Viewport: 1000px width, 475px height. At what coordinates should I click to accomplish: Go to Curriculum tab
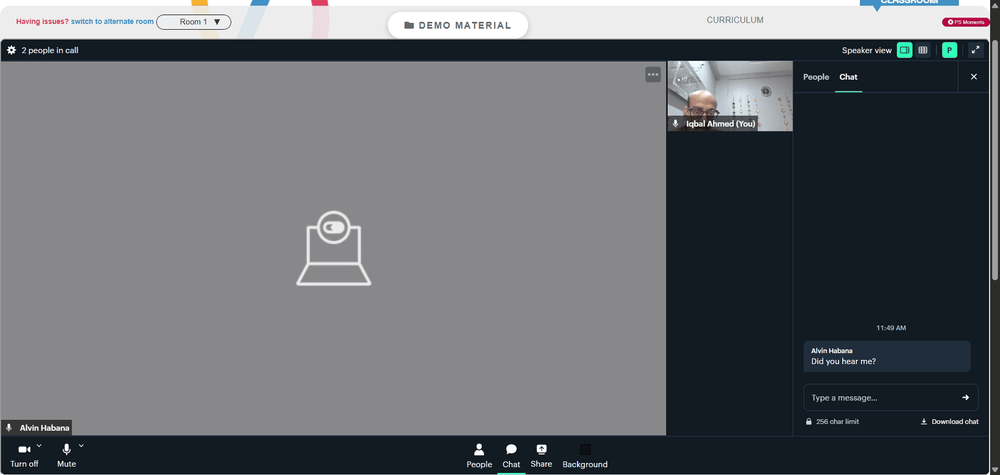(735, 20)
